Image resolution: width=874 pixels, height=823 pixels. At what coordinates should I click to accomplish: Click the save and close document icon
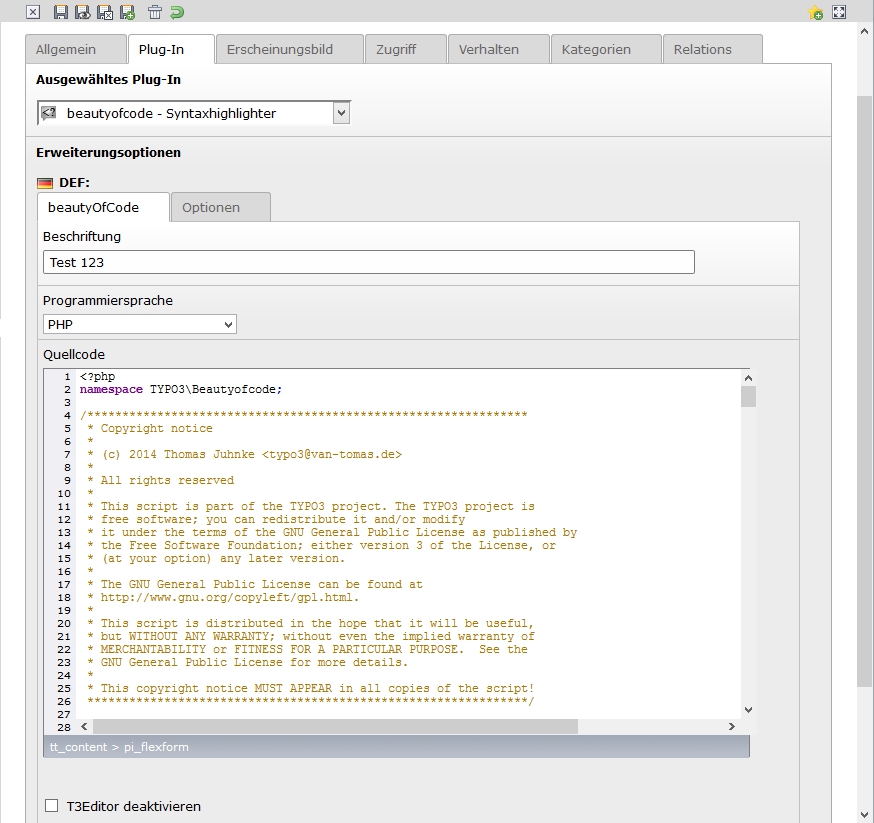tap(105, 12)
